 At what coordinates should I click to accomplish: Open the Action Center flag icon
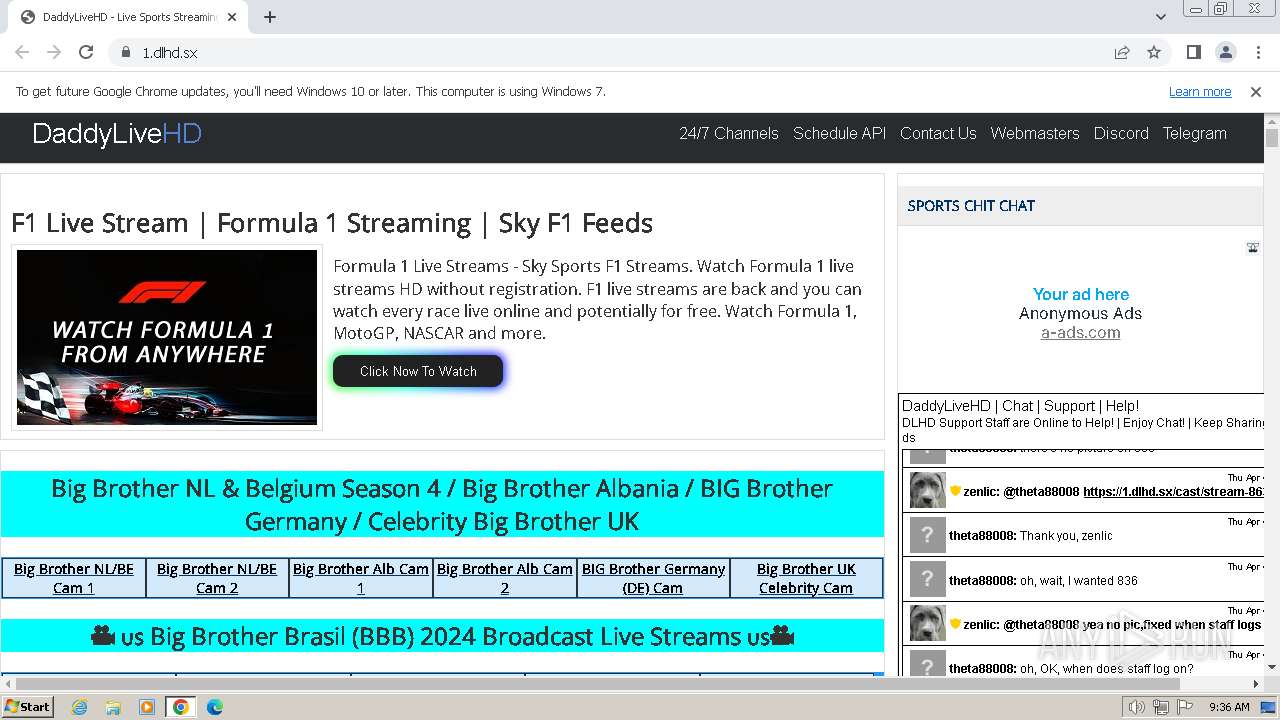point(1184,707)
